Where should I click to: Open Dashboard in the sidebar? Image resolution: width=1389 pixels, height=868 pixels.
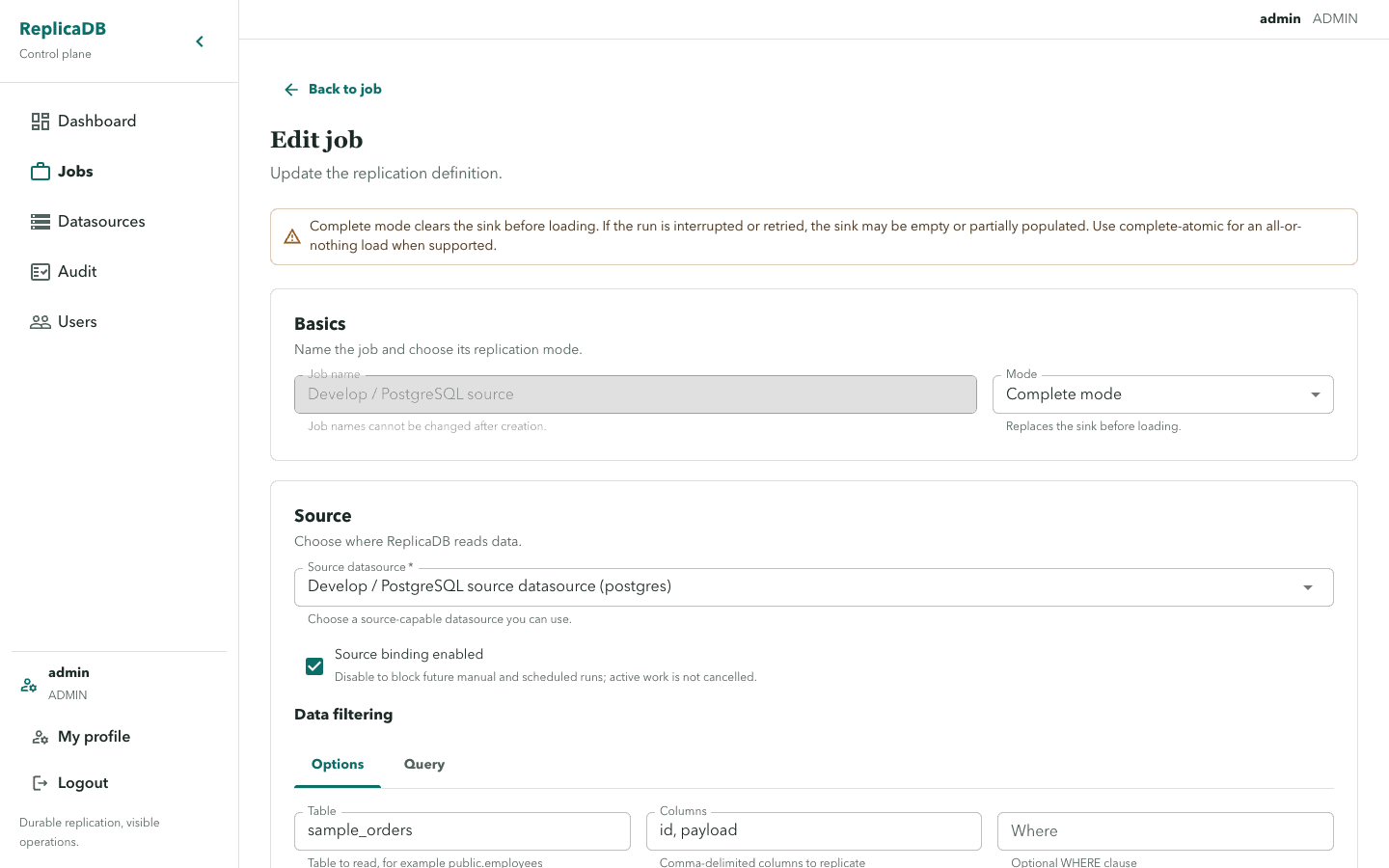click(x=119, y=122)
